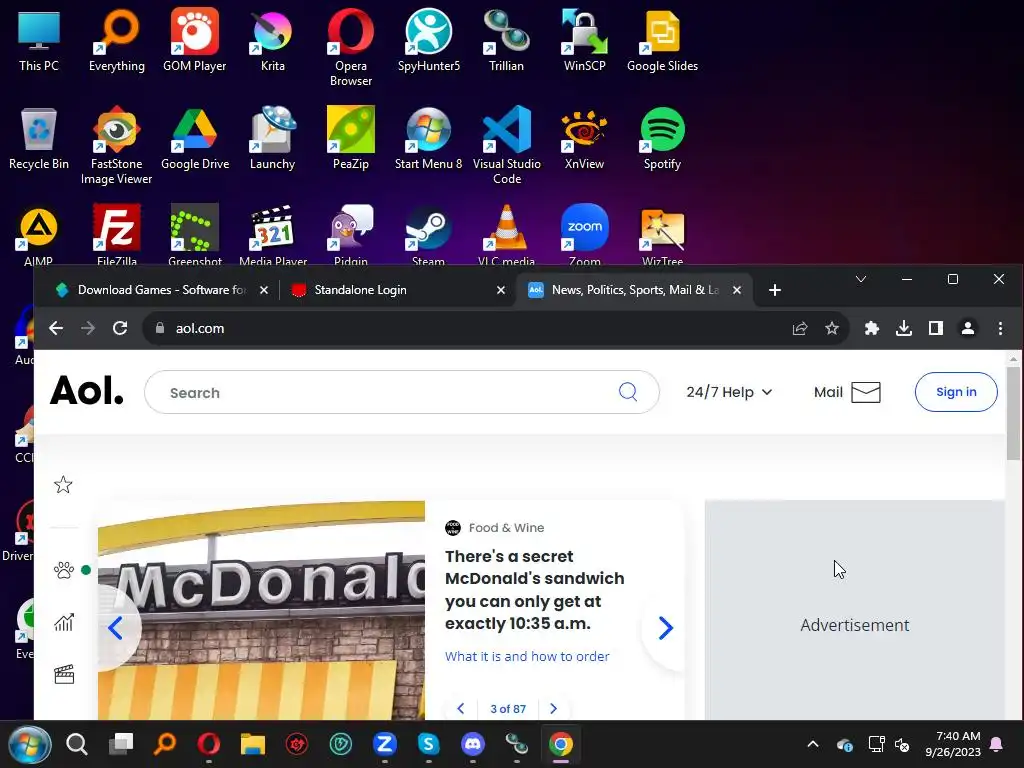Launch Krita from the desktop
Viewport: 1024px width, 768px height.
coord(272,42)
